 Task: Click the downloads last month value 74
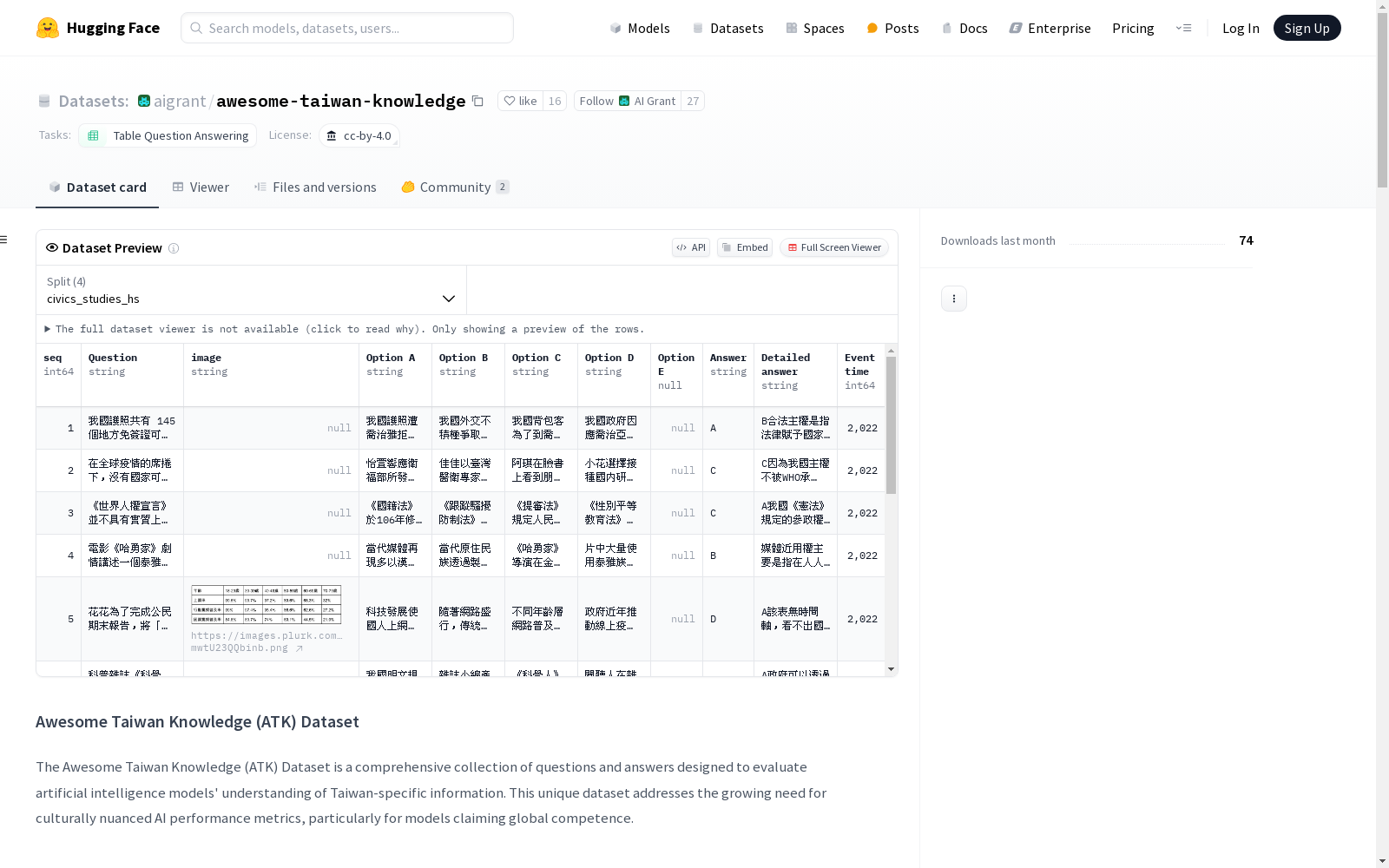1247,240
